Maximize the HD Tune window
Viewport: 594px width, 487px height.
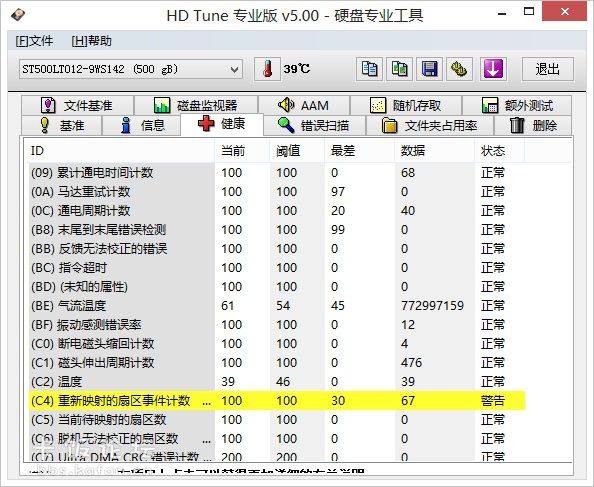click(x=529, y=12)
